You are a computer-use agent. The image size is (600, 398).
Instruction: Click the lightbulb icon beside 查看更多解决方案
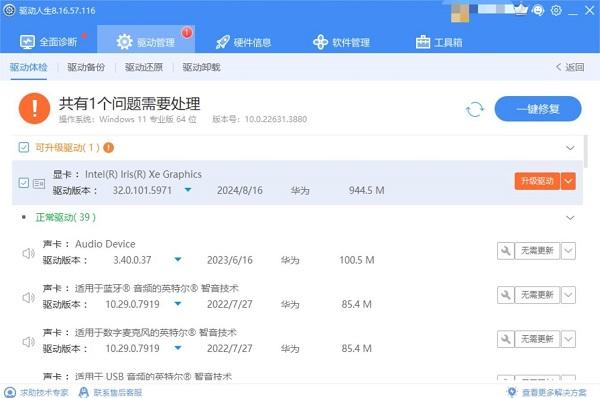coord(512,392)
